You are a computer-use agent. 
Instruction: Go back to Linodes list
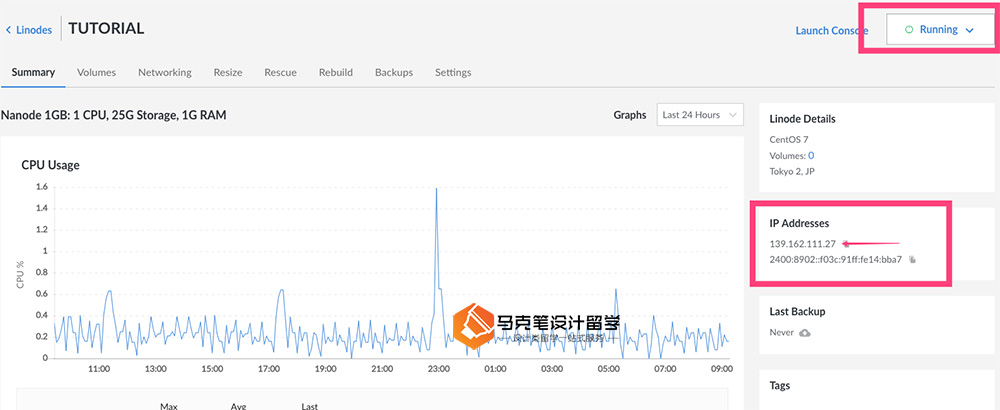tap(29, 30)
